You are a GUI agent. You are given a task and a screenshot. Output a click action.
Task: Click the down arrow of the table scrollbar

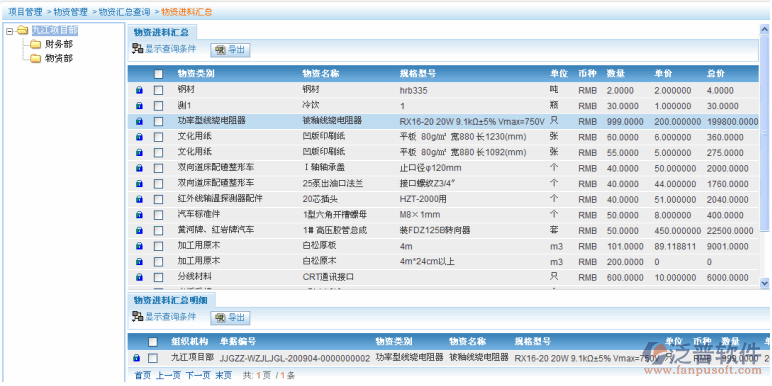(x=764, y=283)
